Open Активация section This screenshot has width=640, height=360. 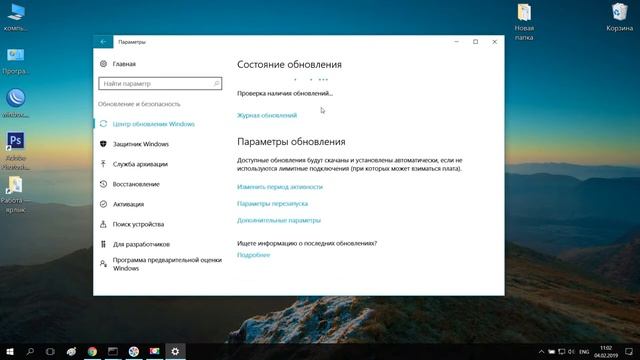pos(128,204)
